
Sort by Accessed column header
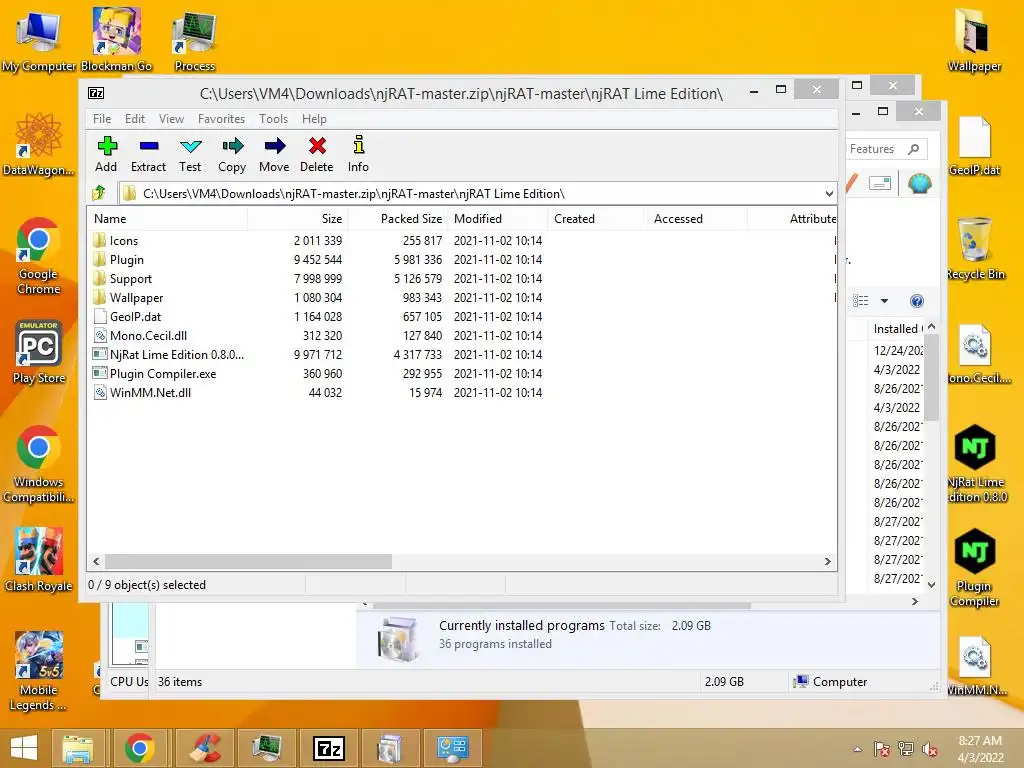pyautogui.click(x=697, y=219)
